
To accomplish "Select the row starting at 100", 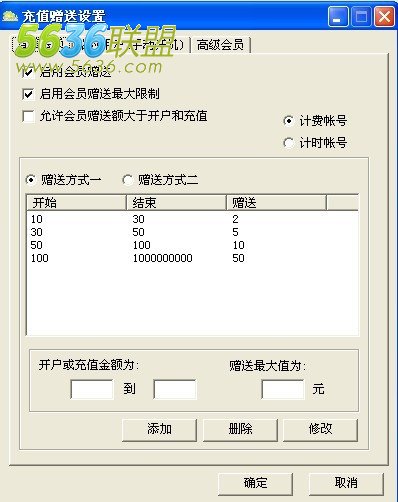I will pyautogui.click(x=192, y=258).
